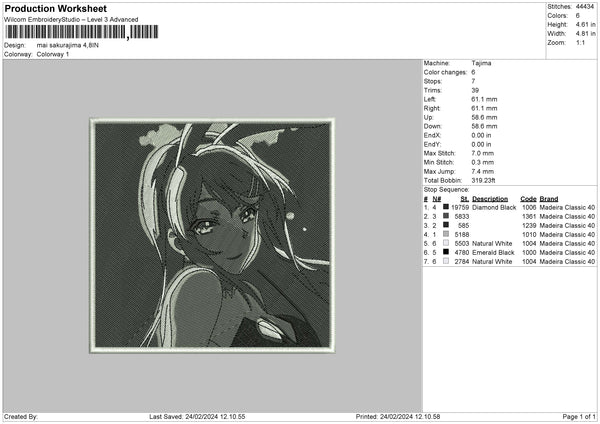Click the barcode under the worksheet title
This screenshot has width=600, height=424.
[x=82, y=32]
